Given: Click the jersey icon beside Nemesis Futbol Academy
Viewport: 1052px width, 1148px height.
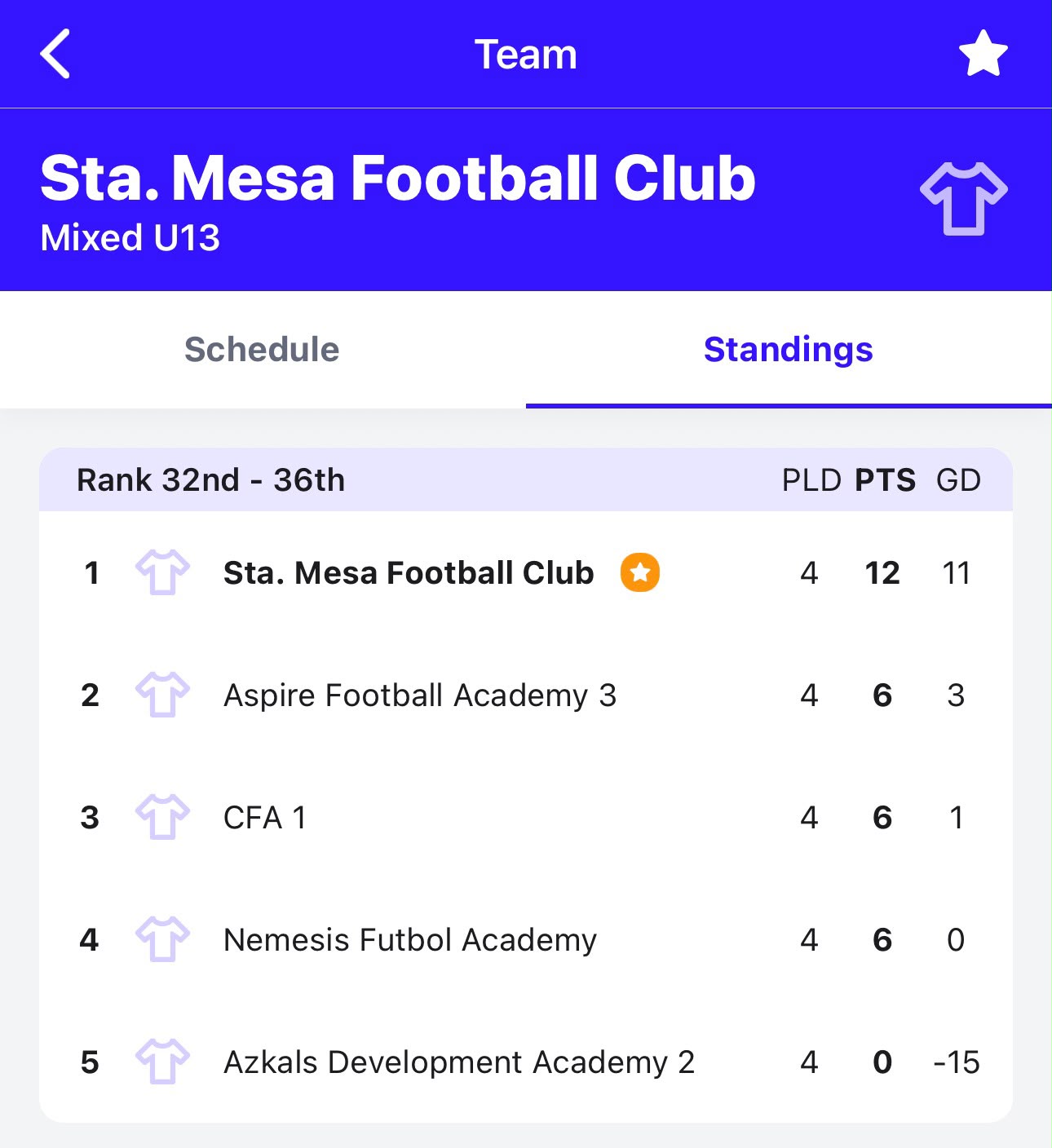Looking at the screenshot, I should (x=162, y=939).
